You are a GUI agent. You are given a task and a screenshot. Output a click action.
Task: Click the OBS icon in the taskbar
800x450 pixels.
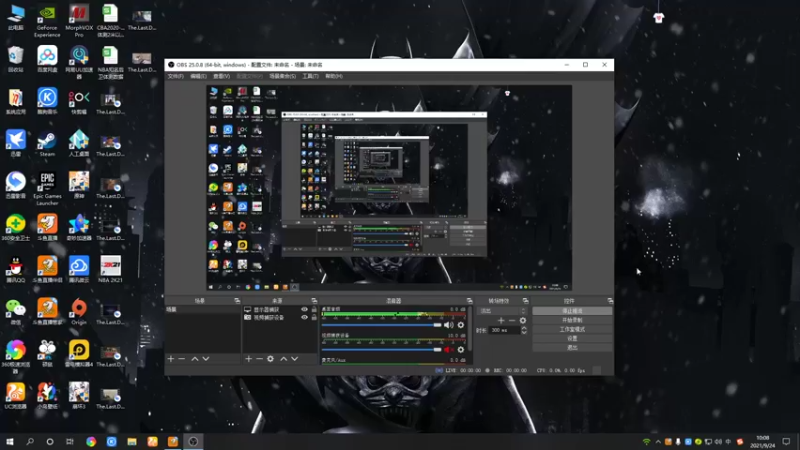pyautogui.click(x=193, y=442)
